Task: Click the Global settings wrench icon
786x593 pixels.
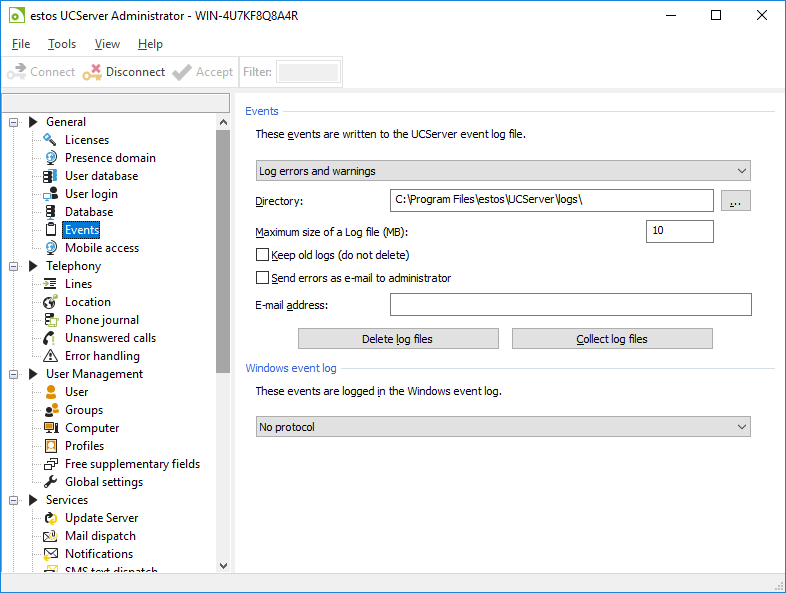Action: pos(50,482)
